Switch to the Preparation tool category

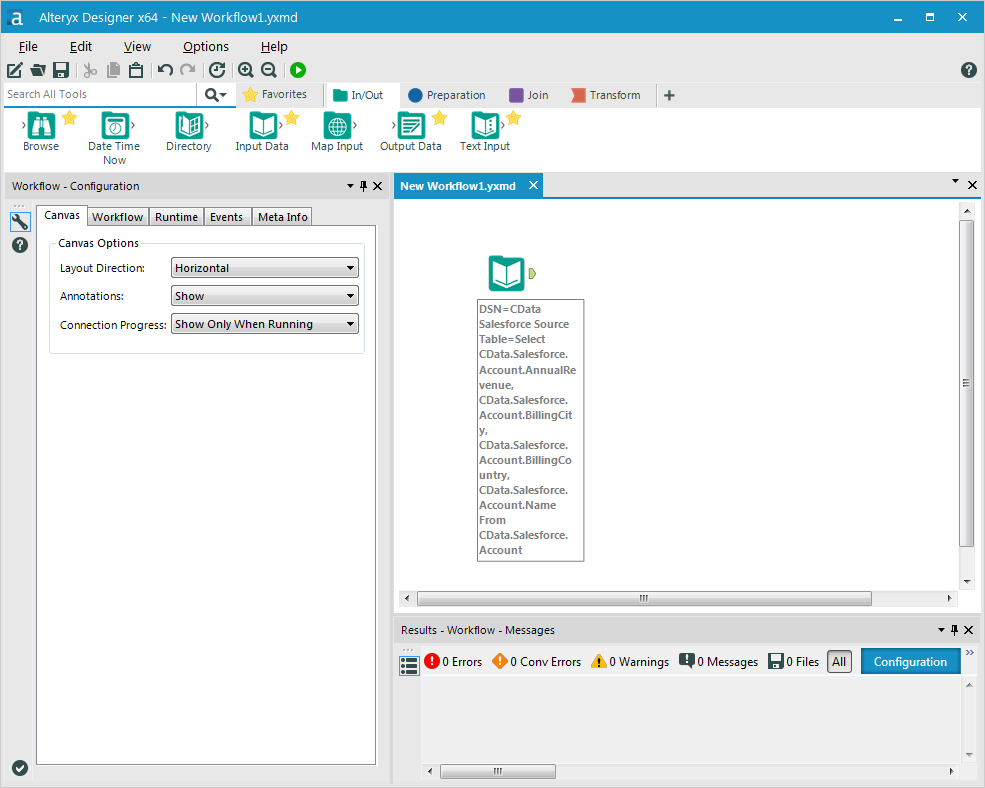447,95
